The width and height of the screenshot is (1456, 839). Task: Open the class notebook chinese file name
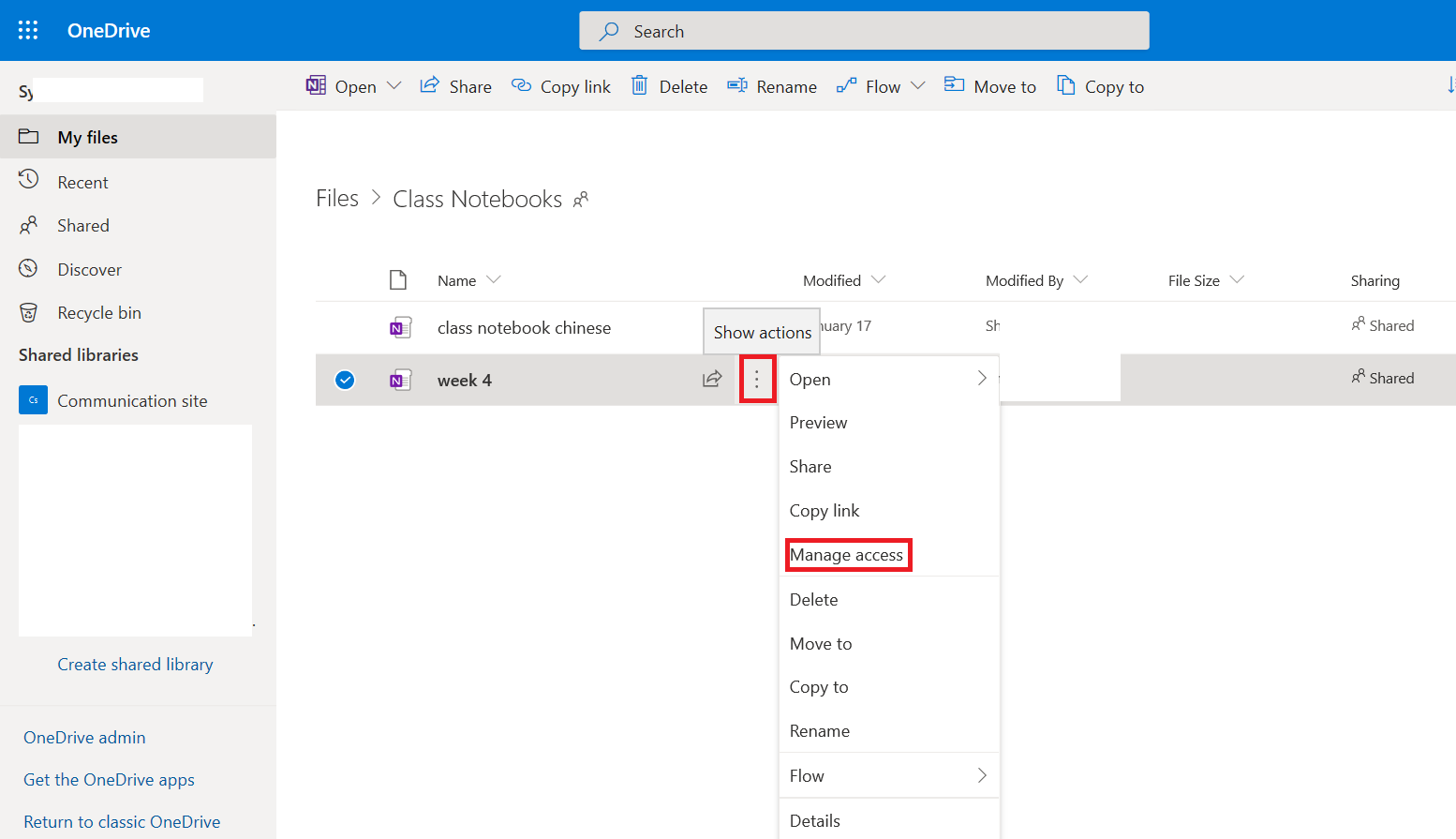pyautogui.click(x=524, y=327)
